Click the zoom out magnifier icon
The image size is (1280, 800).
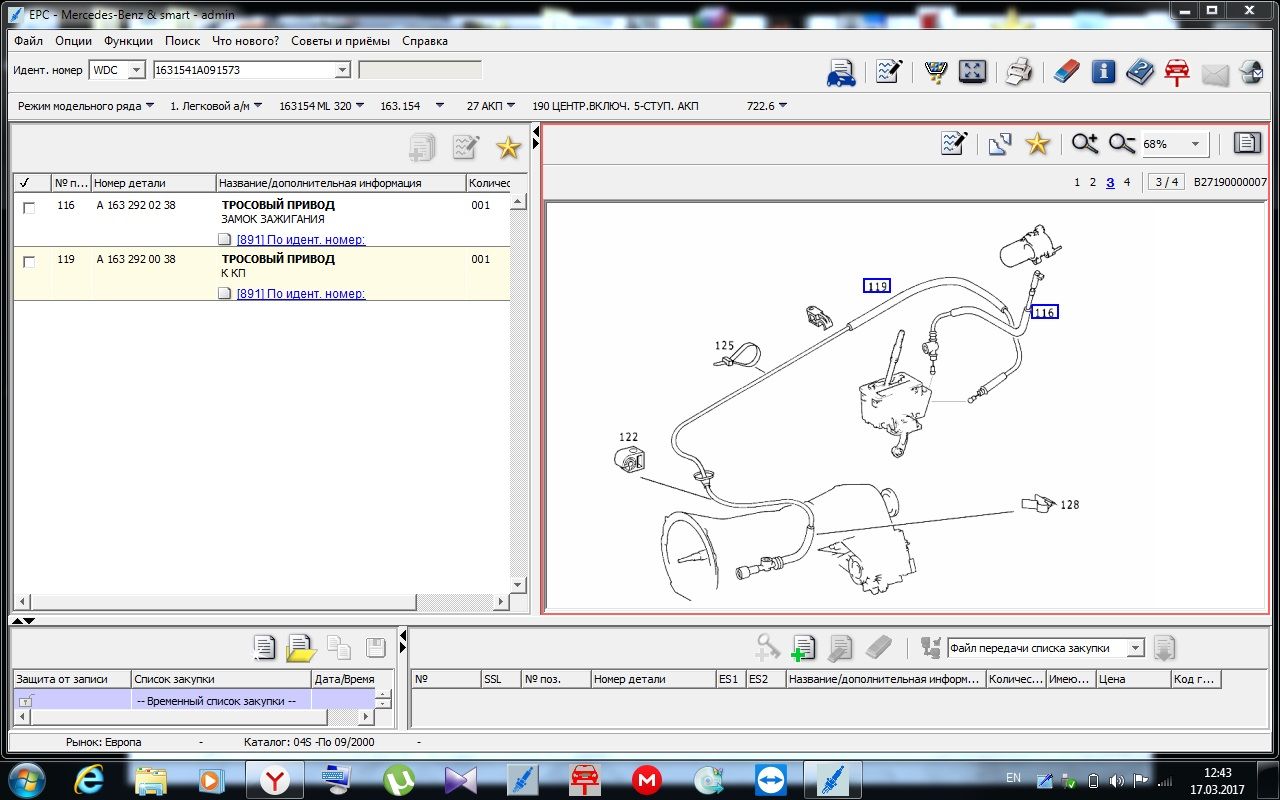coord(1121,144)
